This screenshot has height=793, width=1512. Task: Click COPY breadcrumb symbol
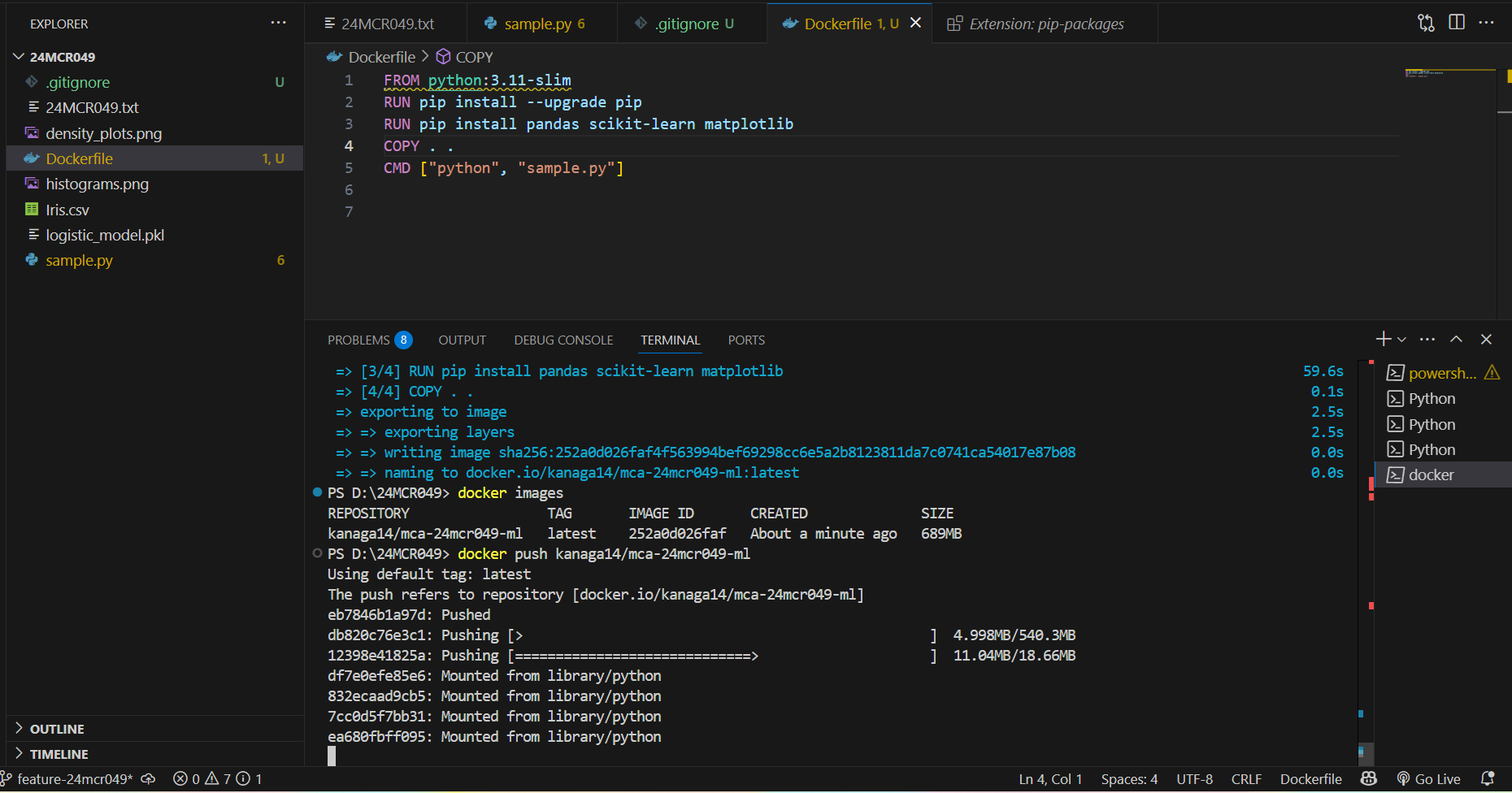[x=474, y=57]
